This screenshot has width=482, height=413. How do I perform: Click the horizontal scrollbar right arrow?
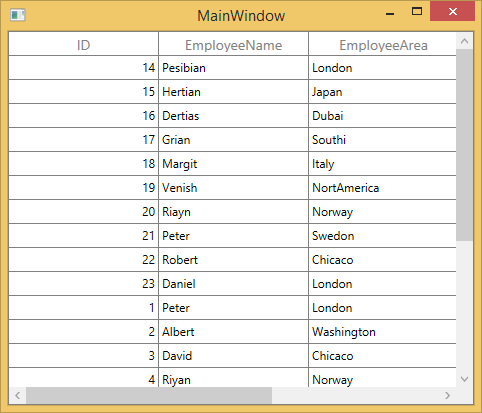pos(448,395)
